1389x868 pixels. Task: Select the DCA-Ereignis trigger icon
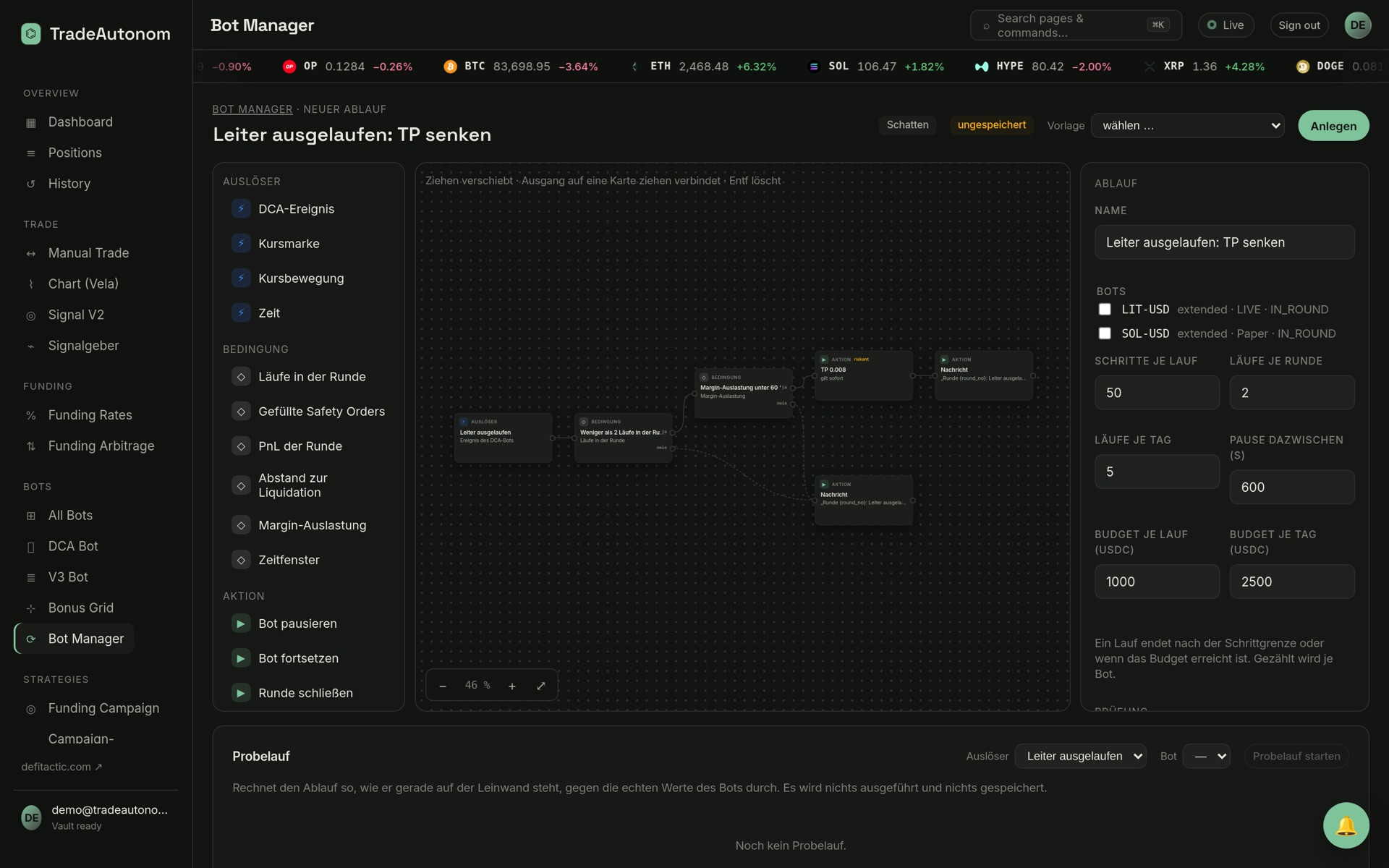tap(241, 208)
